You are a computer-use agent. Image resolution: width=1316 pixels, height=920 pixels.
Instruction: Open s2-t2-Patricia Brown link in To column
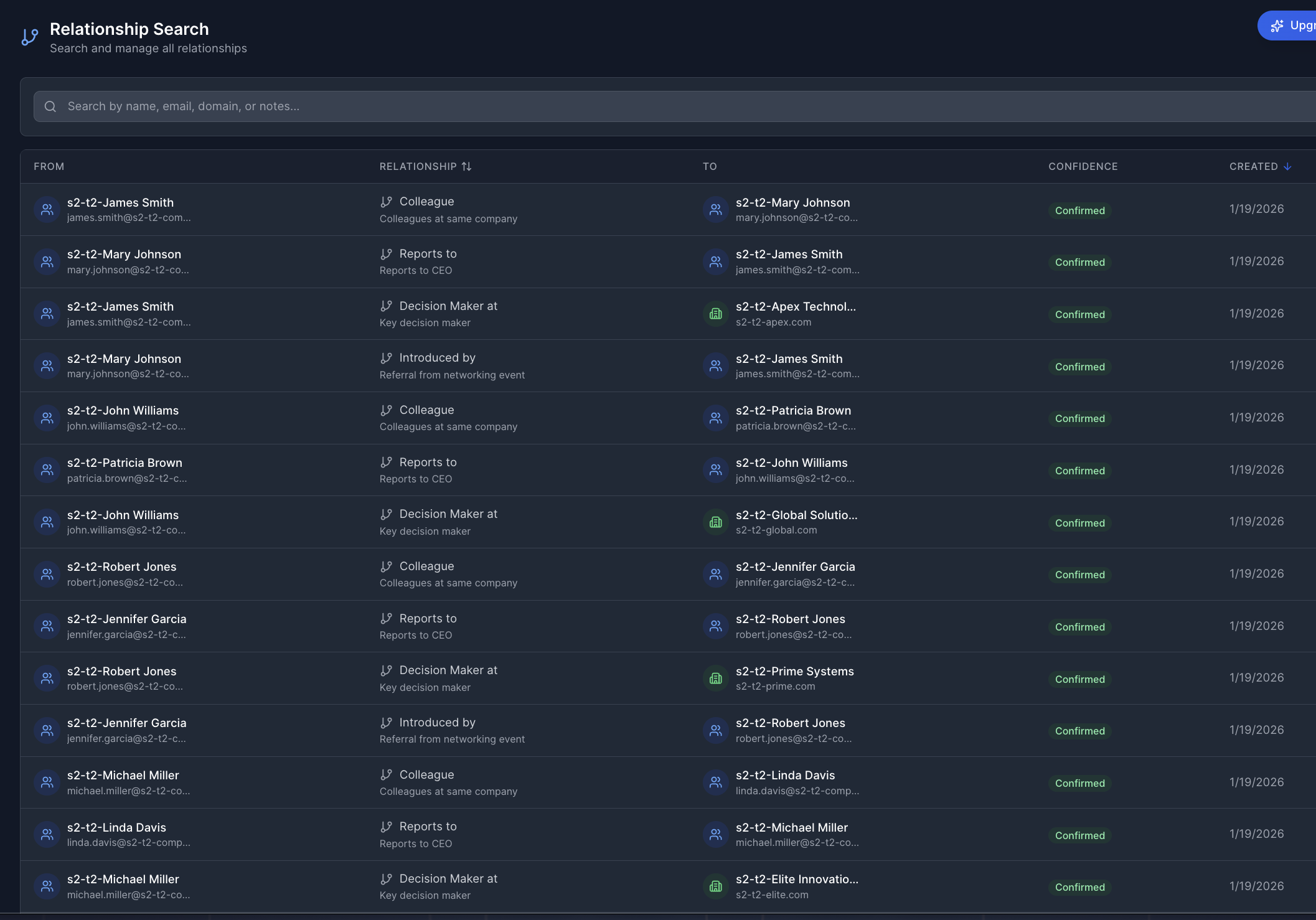point(793,411)
